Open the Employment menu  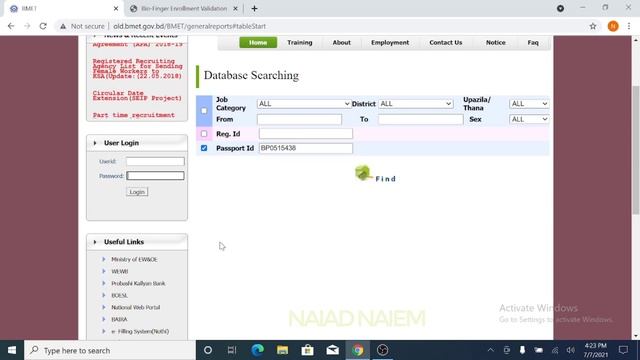(390, 42)
